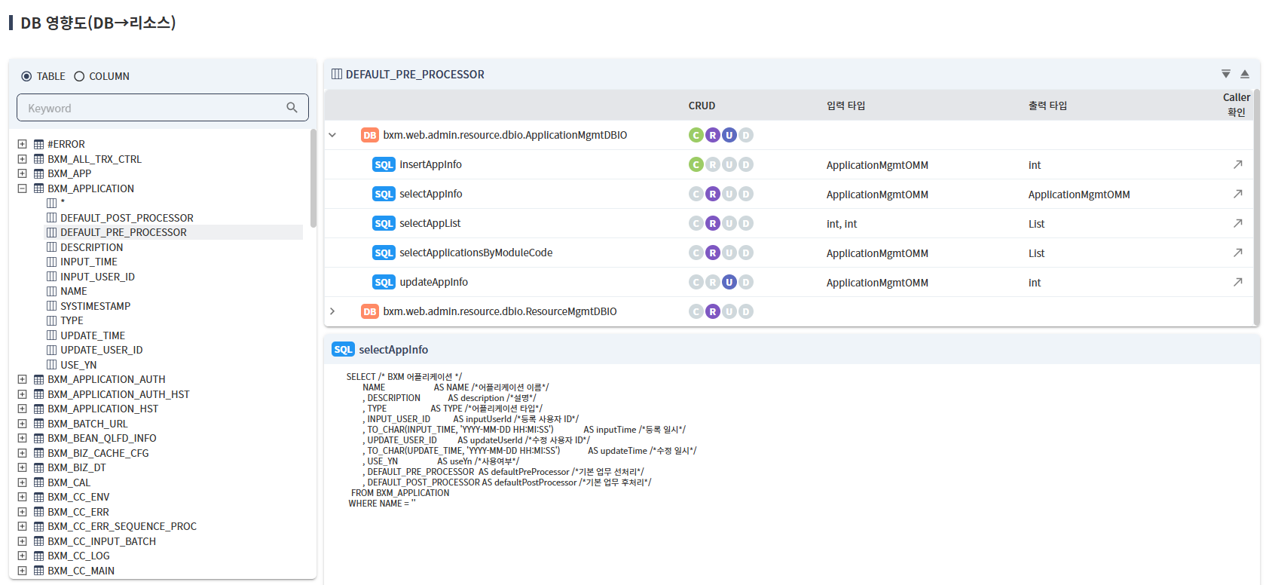Image resolution: width=1266 pixels, height=585 pixels.
Task: Click the caller arrow icon for selectAppList
Action: [1238, 223]
